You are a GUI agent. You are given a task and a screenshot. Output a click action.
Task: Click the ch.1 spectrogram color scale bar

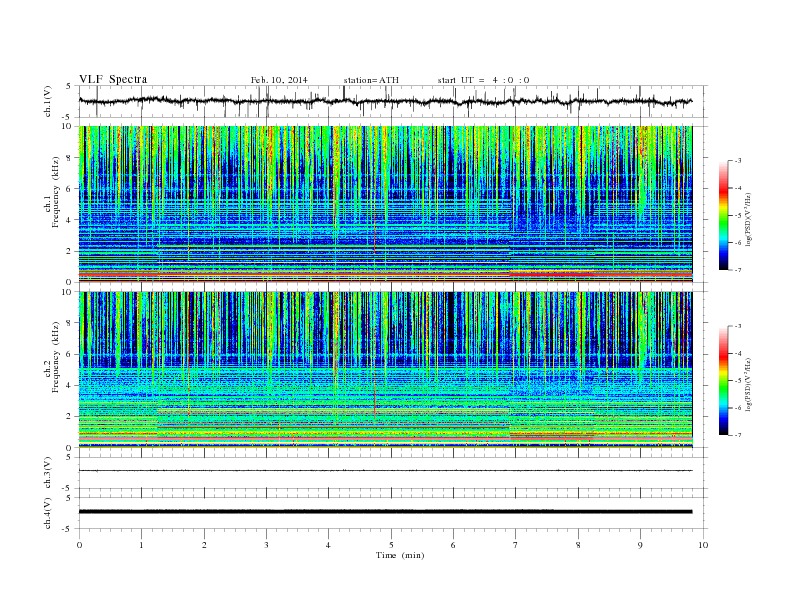coord(723,216)
